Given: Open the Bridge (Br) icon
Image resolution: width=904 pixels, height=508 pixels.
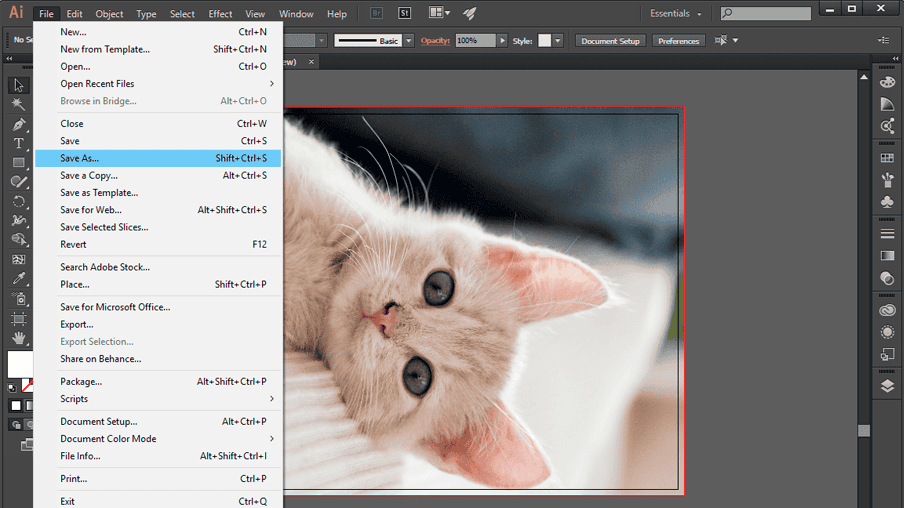Looking at the screenshot, I should point(375,14).
